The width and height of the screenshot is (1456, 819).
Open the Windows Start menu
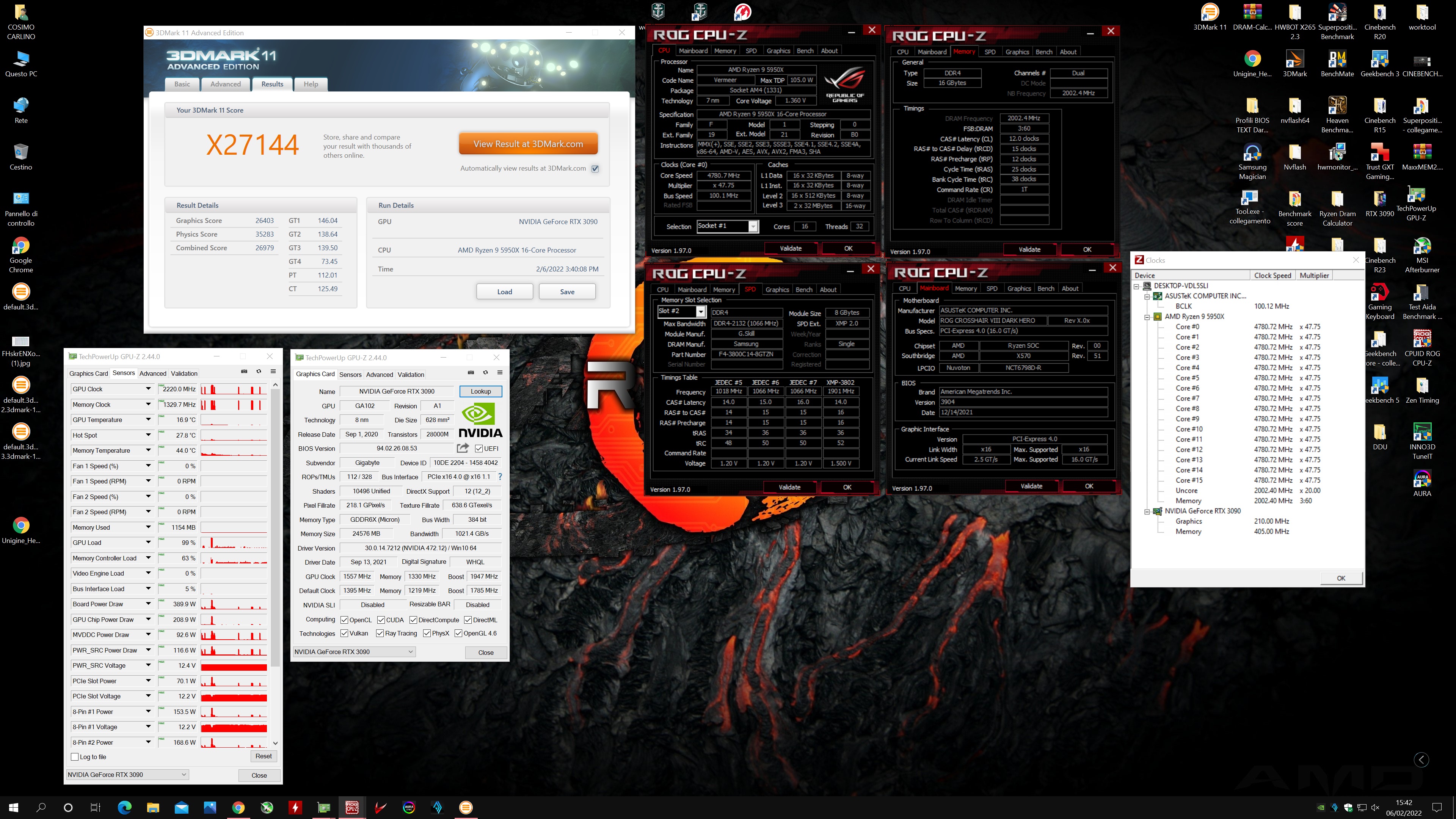[x=14, y=807]
